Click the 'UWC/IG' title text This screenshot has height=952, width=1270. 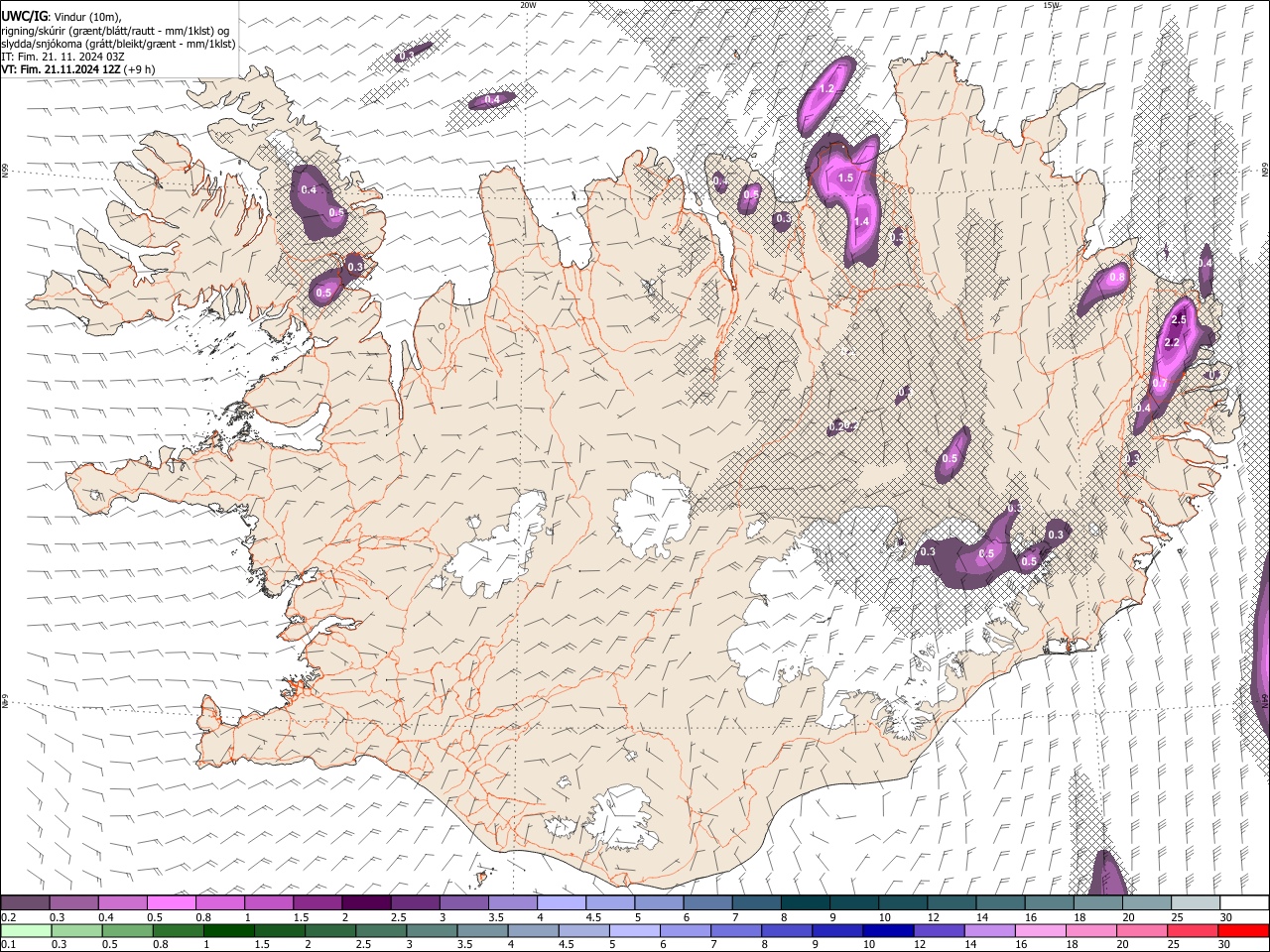(24, 16)
